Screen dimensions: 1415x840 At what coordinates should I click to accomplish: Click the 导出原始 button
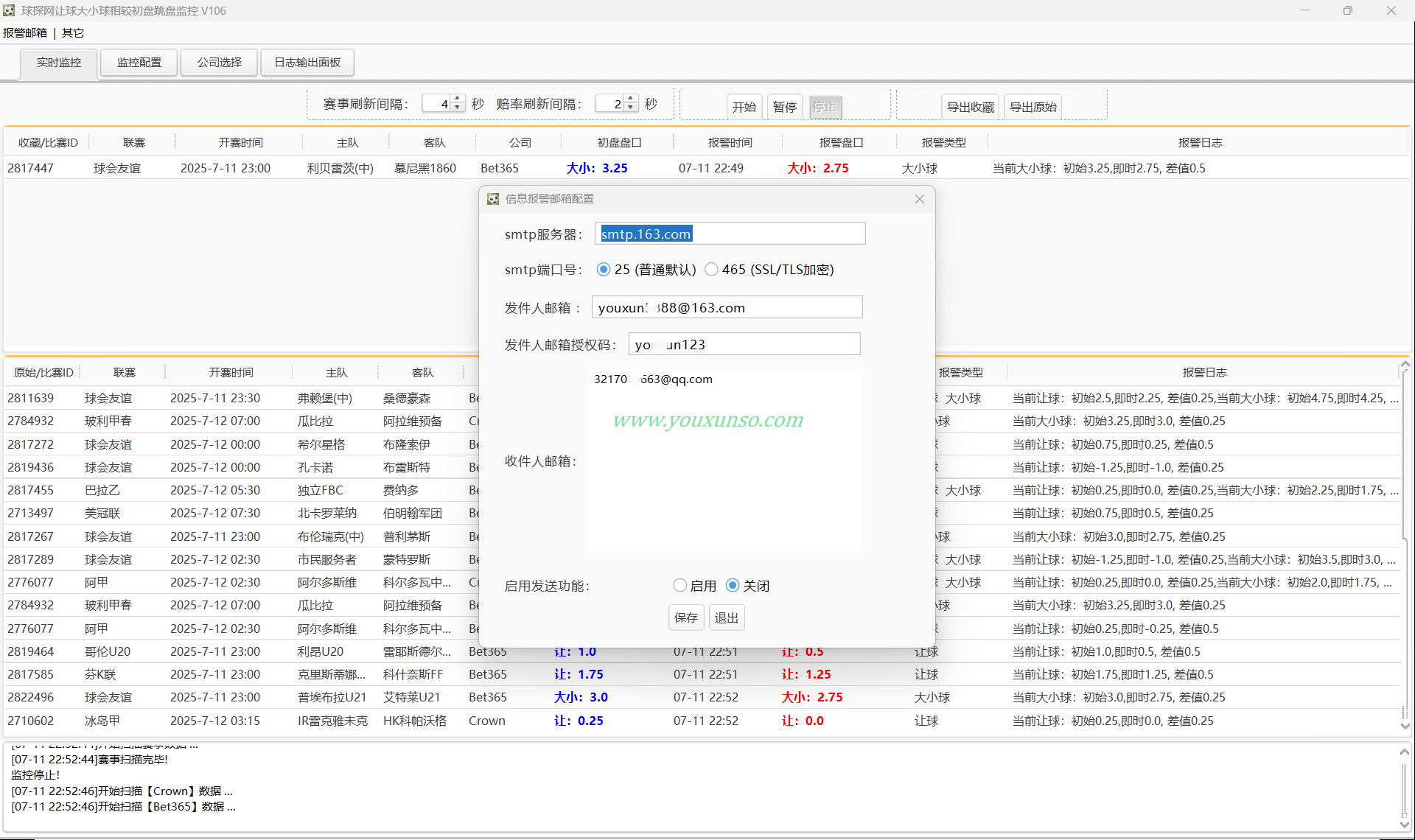point(1033,107)
